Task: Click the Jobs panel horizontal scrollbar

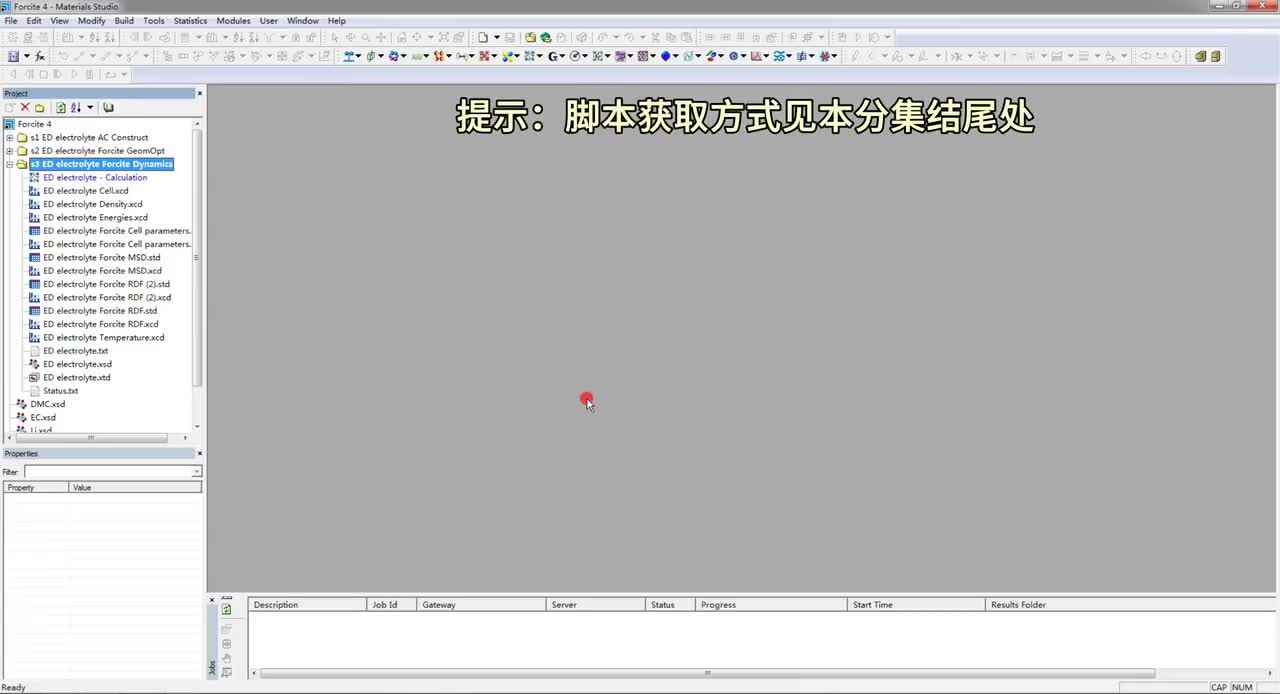Action: coord(708,673)
